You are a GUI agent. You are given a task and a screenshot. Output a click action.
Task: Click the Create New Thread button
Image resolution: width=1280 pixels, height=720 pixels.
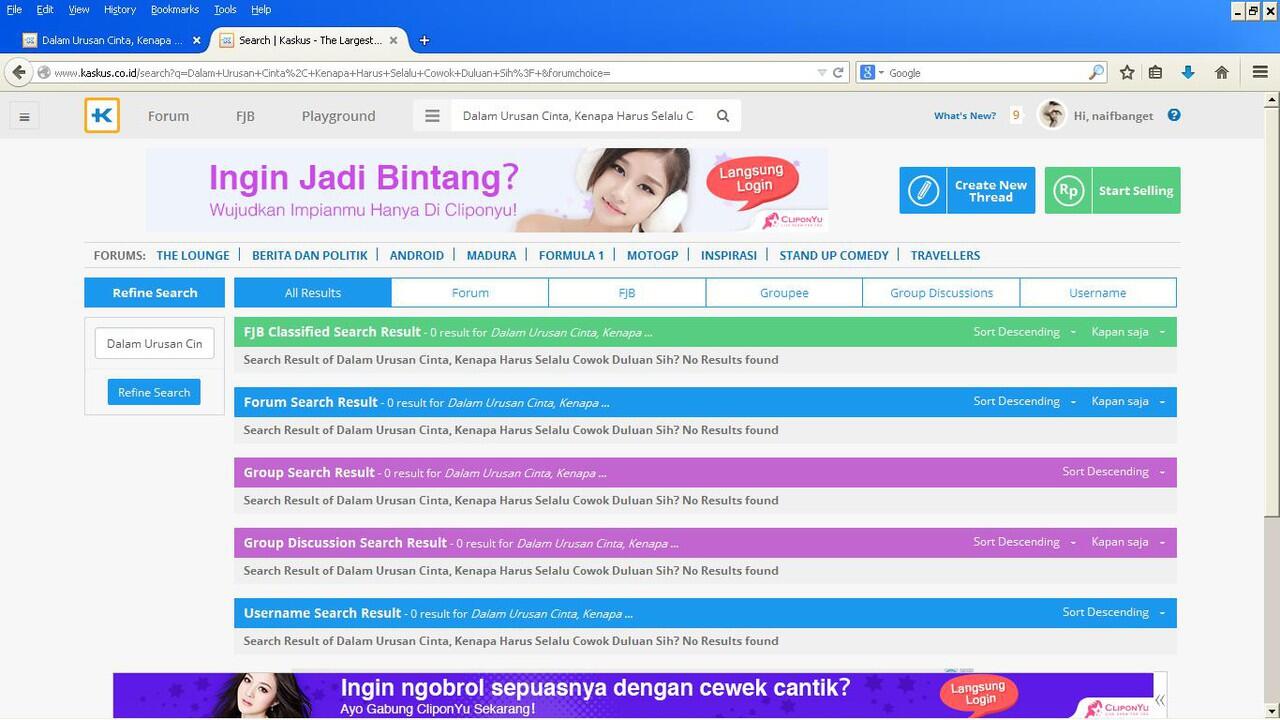click(967, 190)
